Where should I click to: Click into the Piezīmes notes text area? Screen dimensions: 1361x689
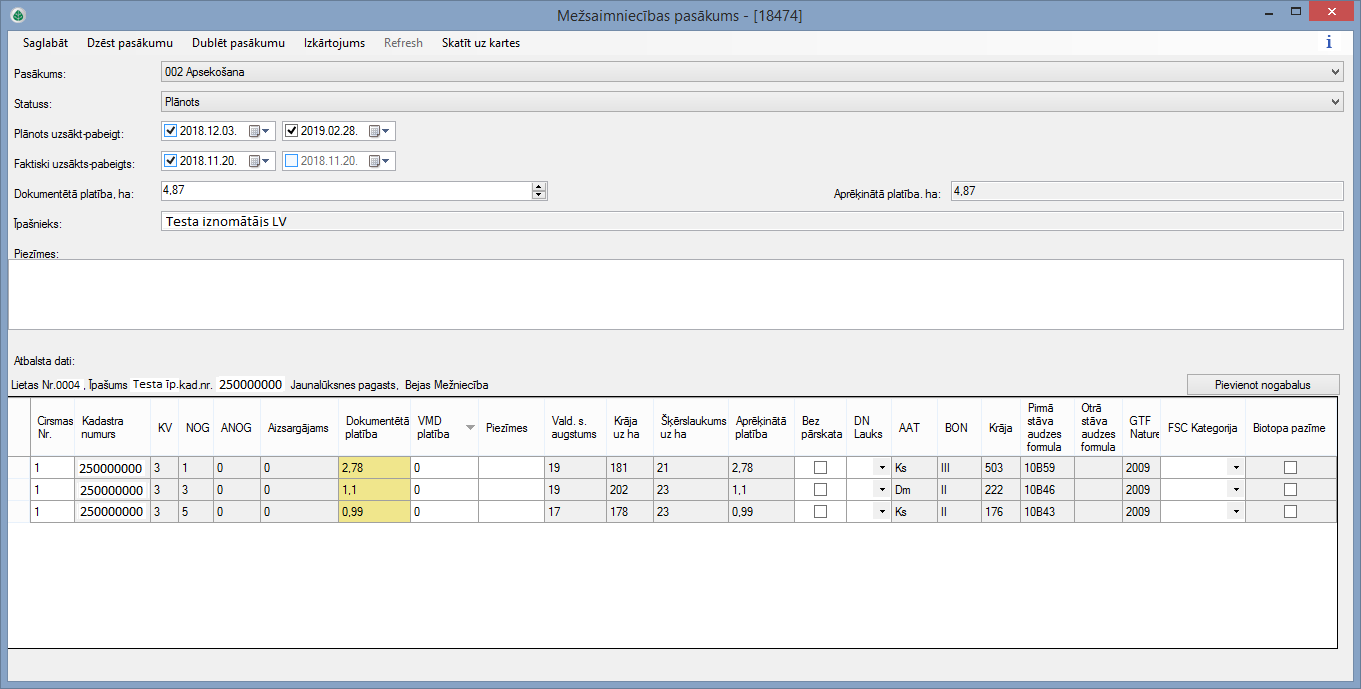pos(675,294)
